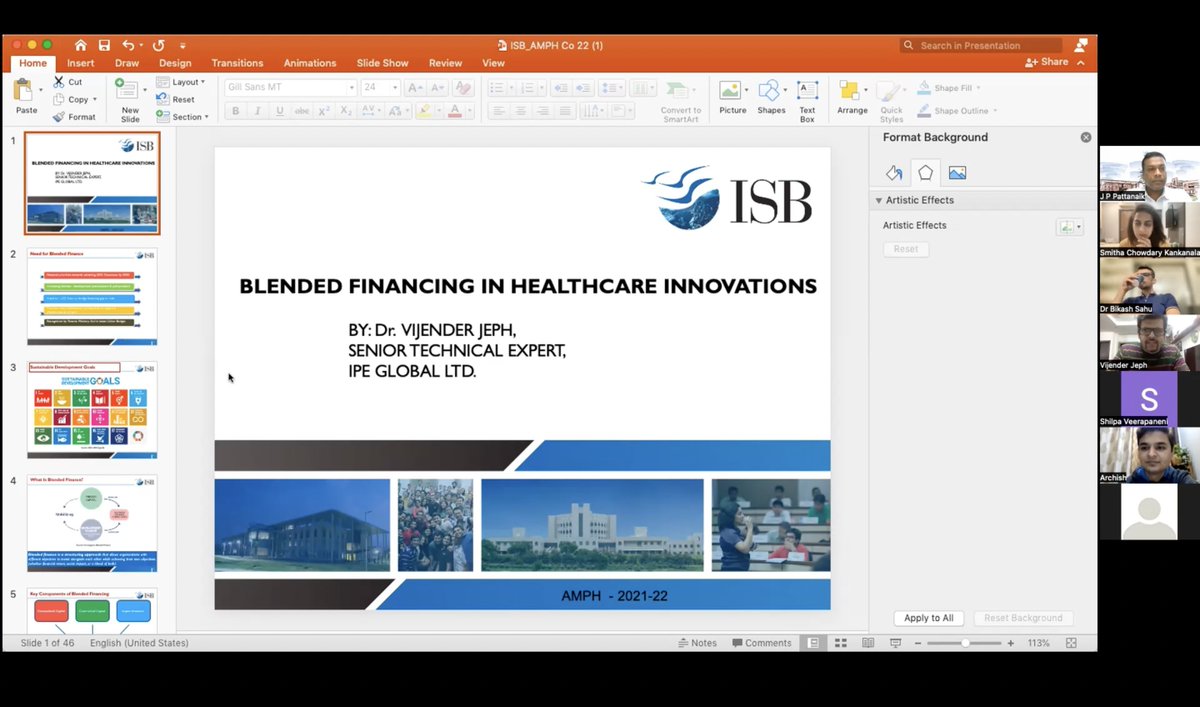Click the Search in Presentation field
The width and height of the screenshot is (1200, 707).
coord(981,45)
